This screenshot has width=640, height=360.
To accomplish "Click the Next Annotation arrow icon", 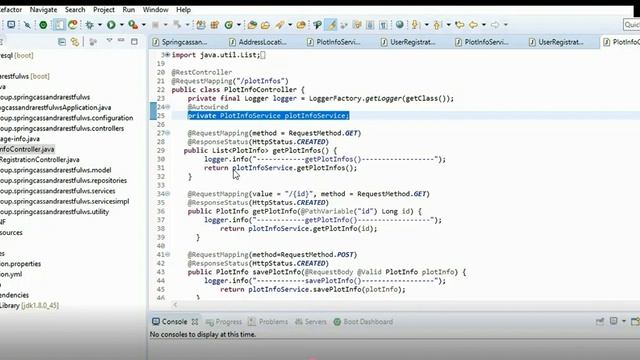I will coord(415,25).
